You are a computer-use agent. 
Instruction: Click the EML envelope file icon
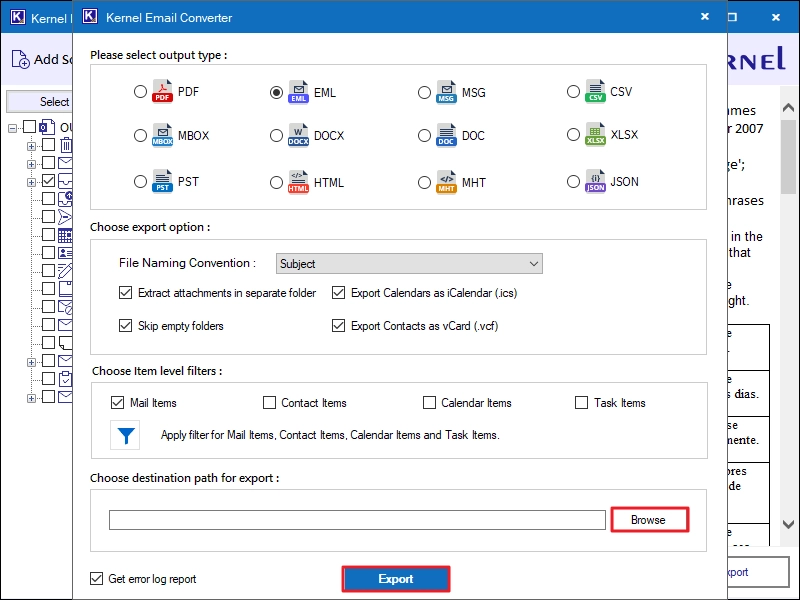298,92
